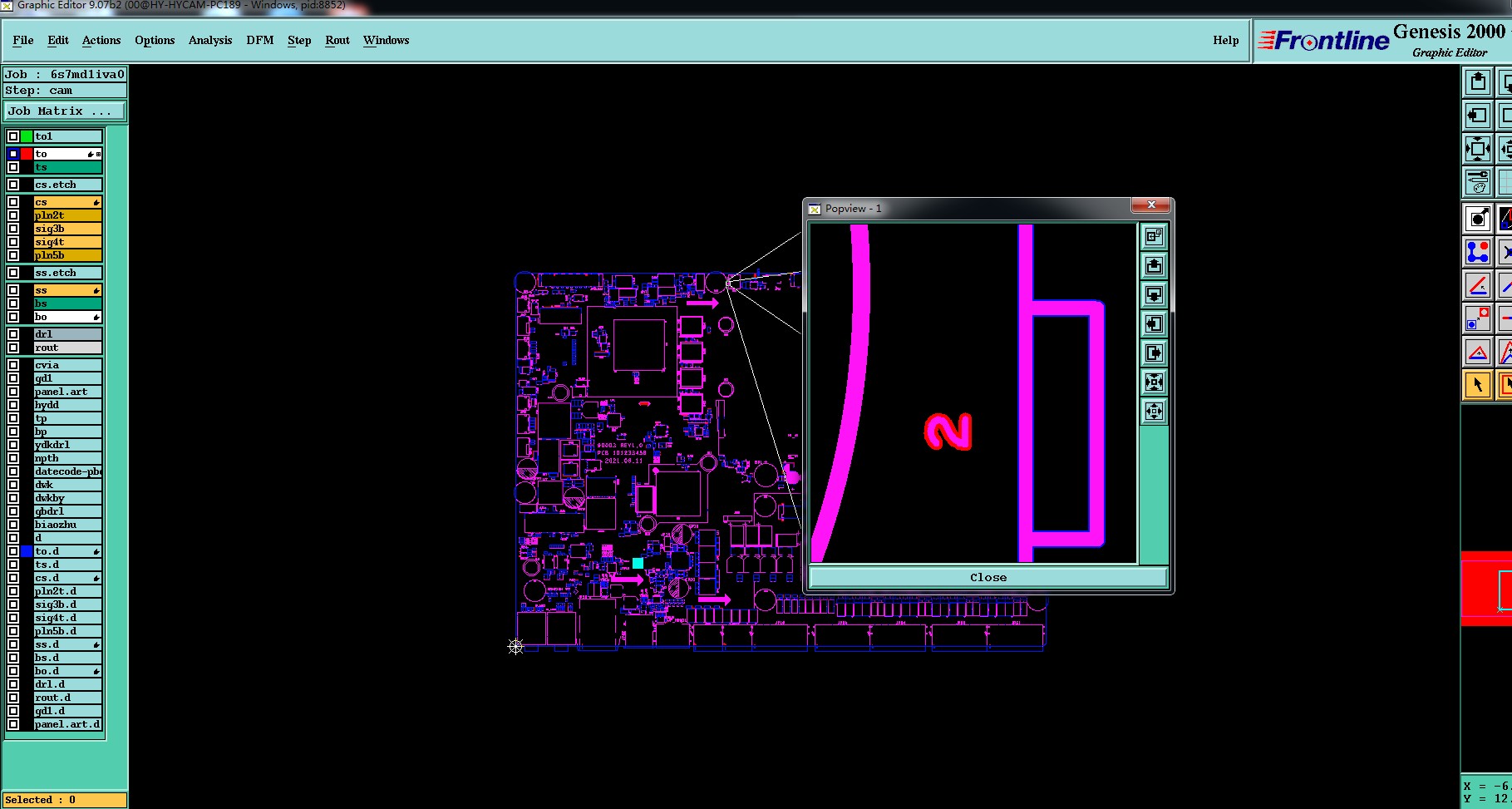This screenshot has width=1512, height=809.
Task: Toggle the checkbox for layer to1
Action: click(13, 136)
